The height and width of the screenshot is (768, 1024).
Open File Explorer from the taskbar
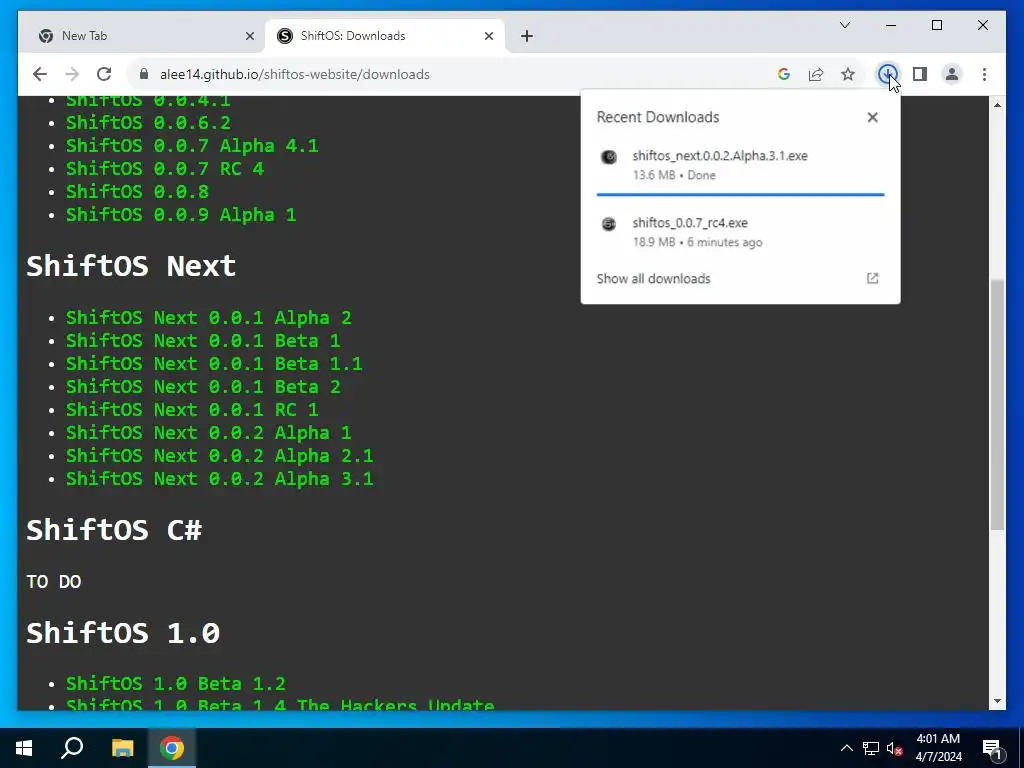pos(122,748)
